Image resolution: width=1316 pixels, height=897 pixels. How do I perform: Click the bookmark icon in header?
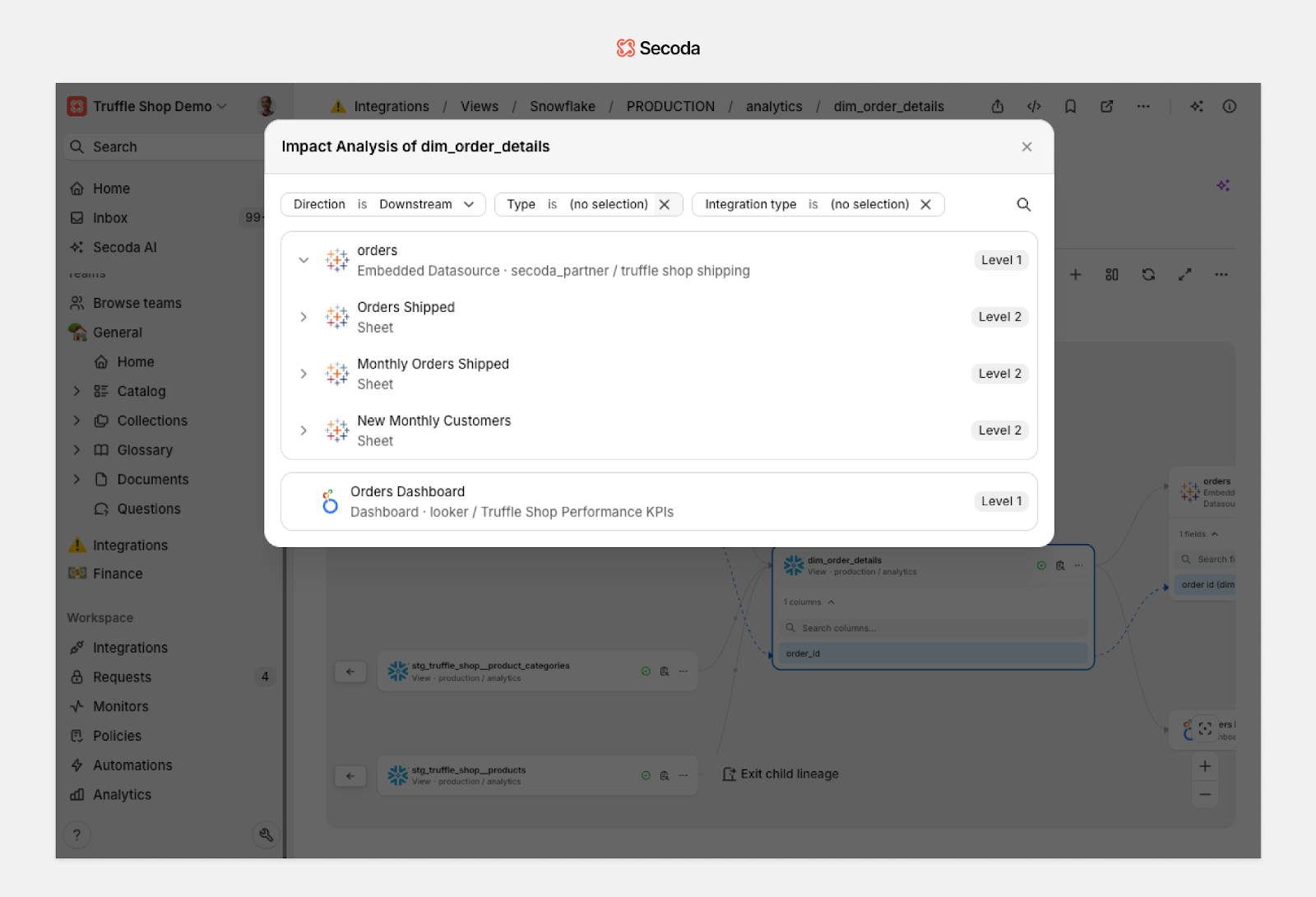1070,106
